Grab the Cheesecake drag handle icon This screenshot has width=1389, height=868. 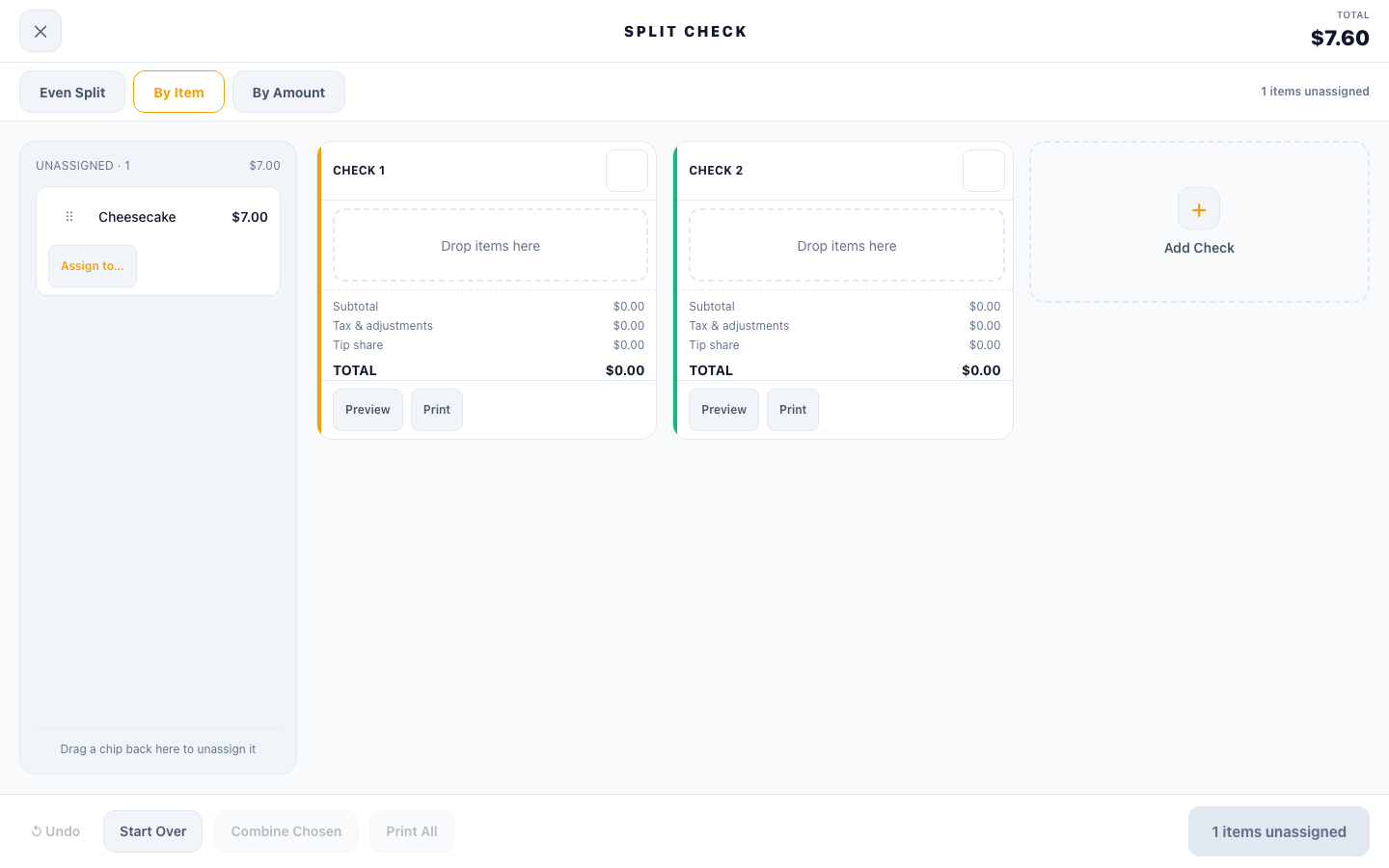(69, 217)
